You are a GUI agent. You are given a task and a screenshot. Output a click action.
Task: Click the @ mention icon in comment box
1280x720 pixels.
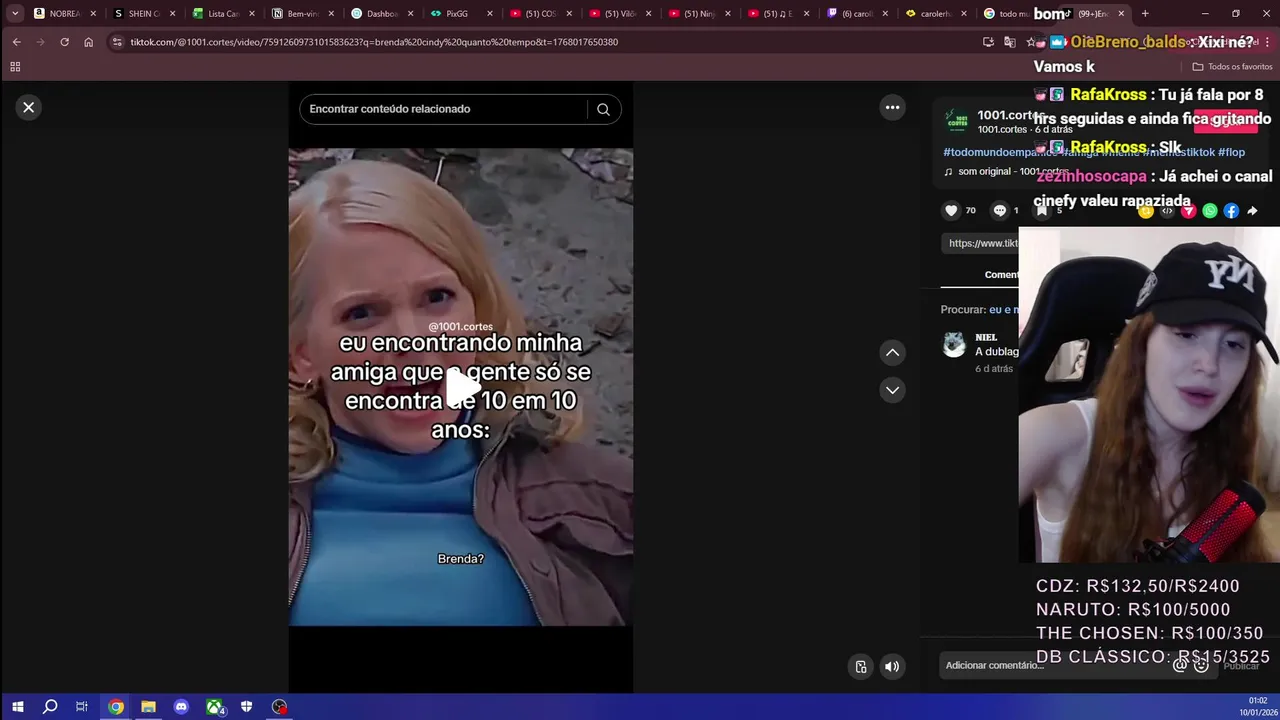(1180, 665)
